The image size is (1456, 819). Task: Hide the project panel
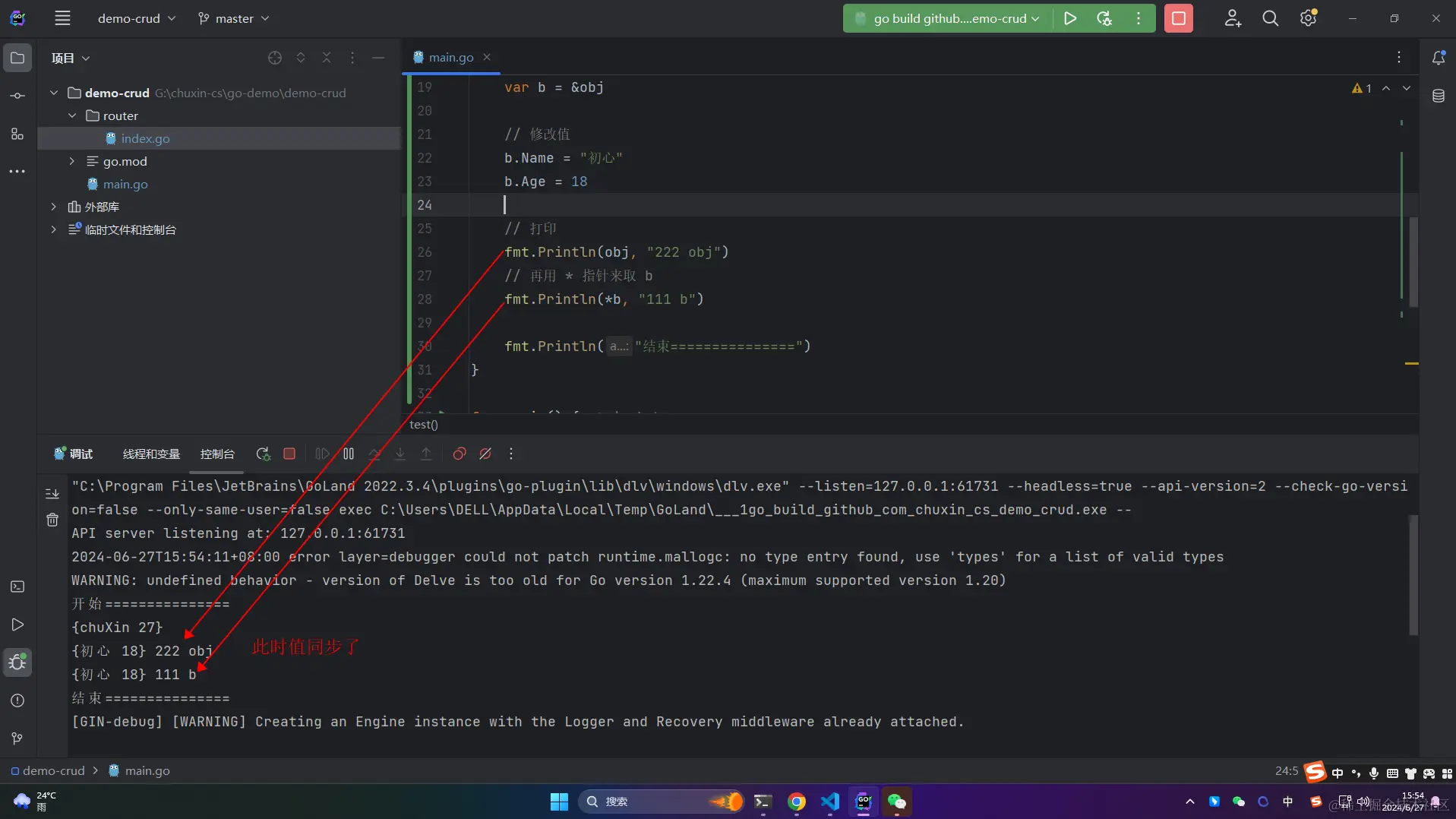[378, 58]
